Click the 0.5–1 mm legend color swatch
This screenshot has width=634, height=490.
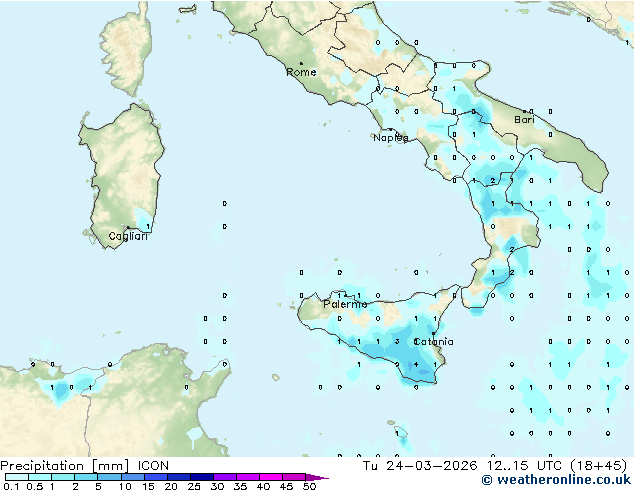(40, 477)
